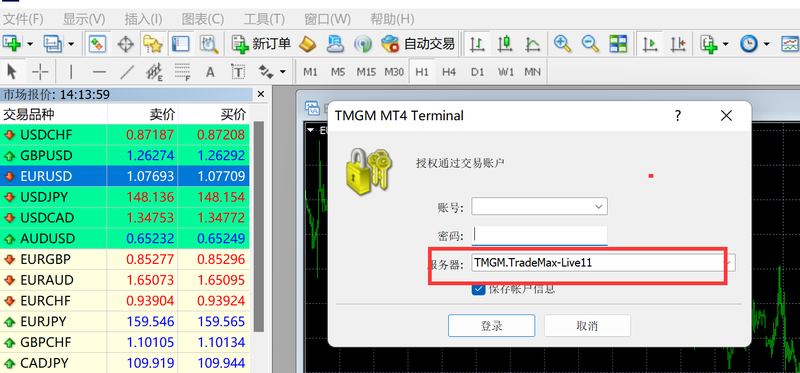Expand the EURUSD chart title dropdown triangle
The image size is (800, 373).
click(311, 130)
